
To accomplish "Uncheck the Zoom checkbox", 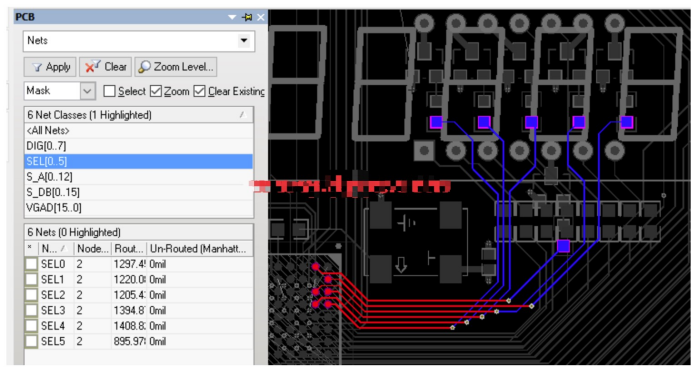I will click(156, 91).
